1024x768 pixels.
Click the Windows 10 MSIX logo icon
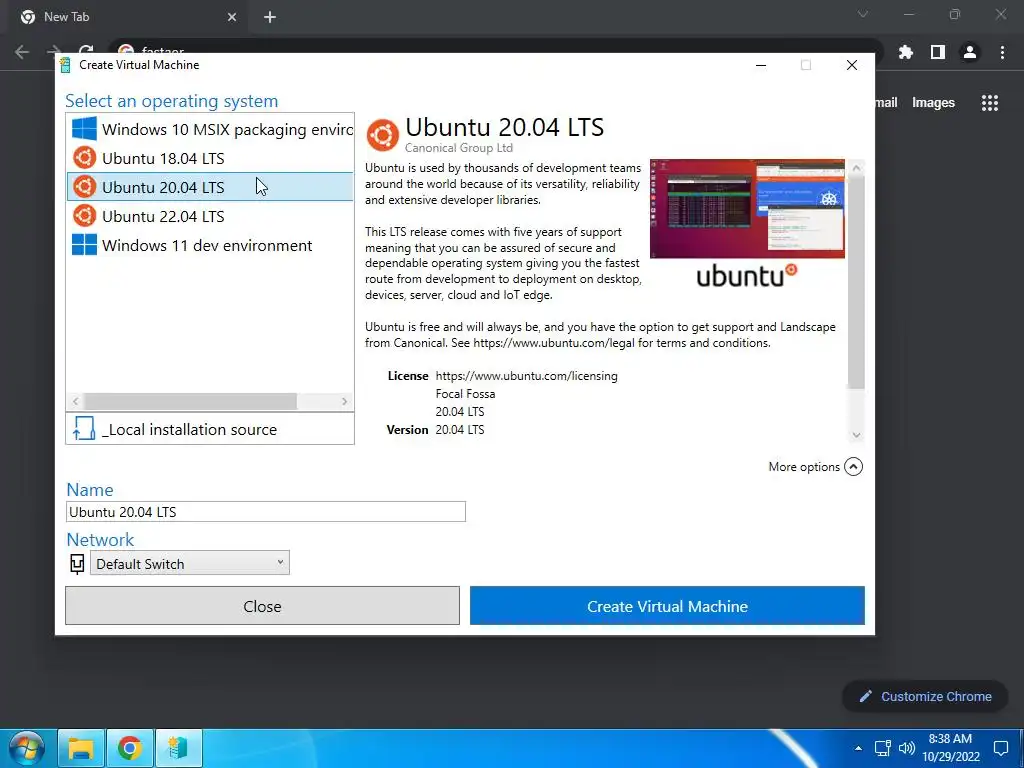(x=84, y=129)
